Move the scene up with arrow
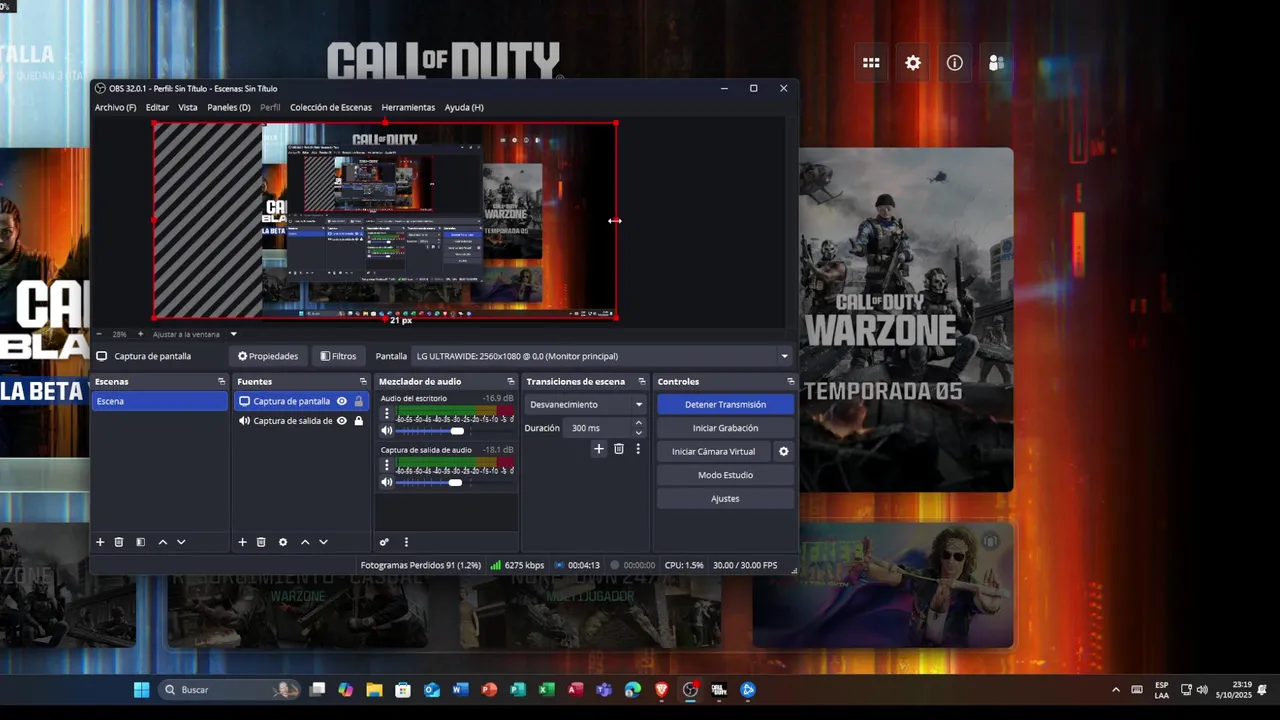 (163, 542)
